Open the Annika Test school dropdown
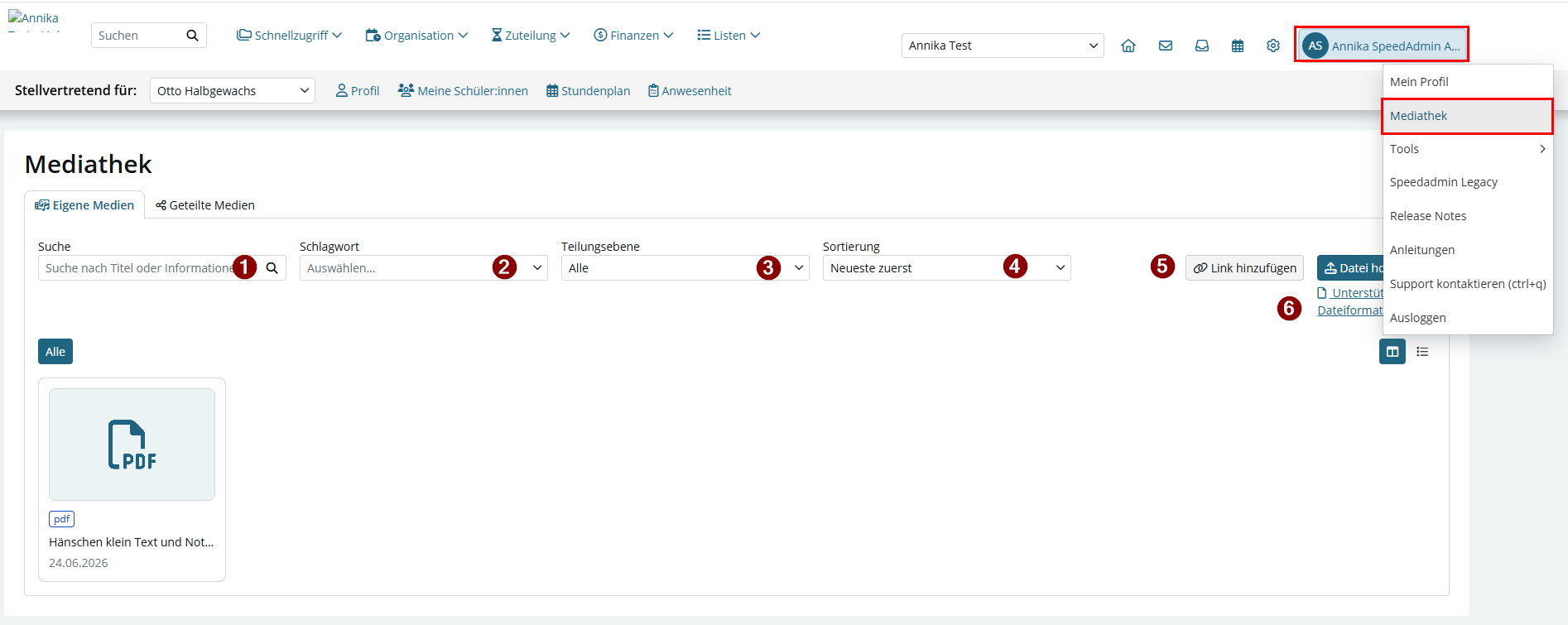This screenshot has height=625, width=1568. coord(1003,46)
